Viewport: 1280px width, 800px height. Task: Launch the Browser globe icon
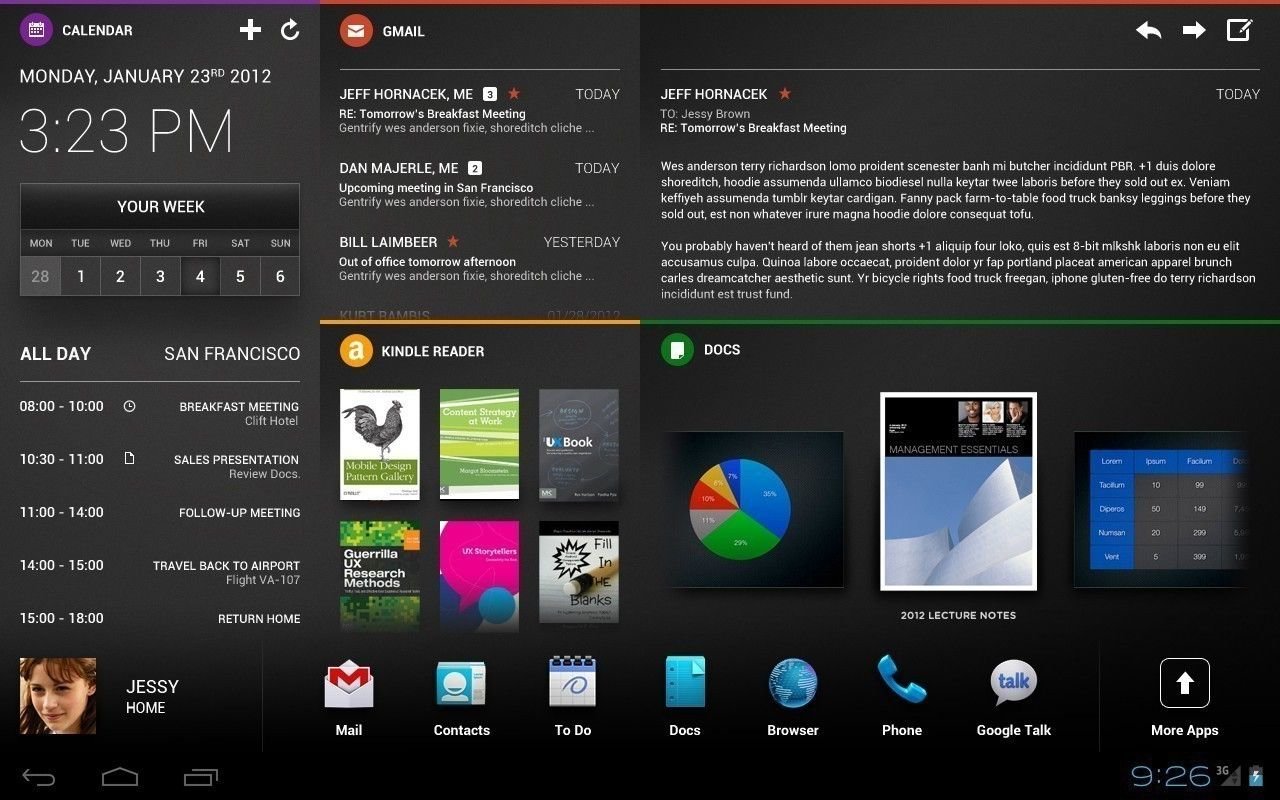(793, 698)
